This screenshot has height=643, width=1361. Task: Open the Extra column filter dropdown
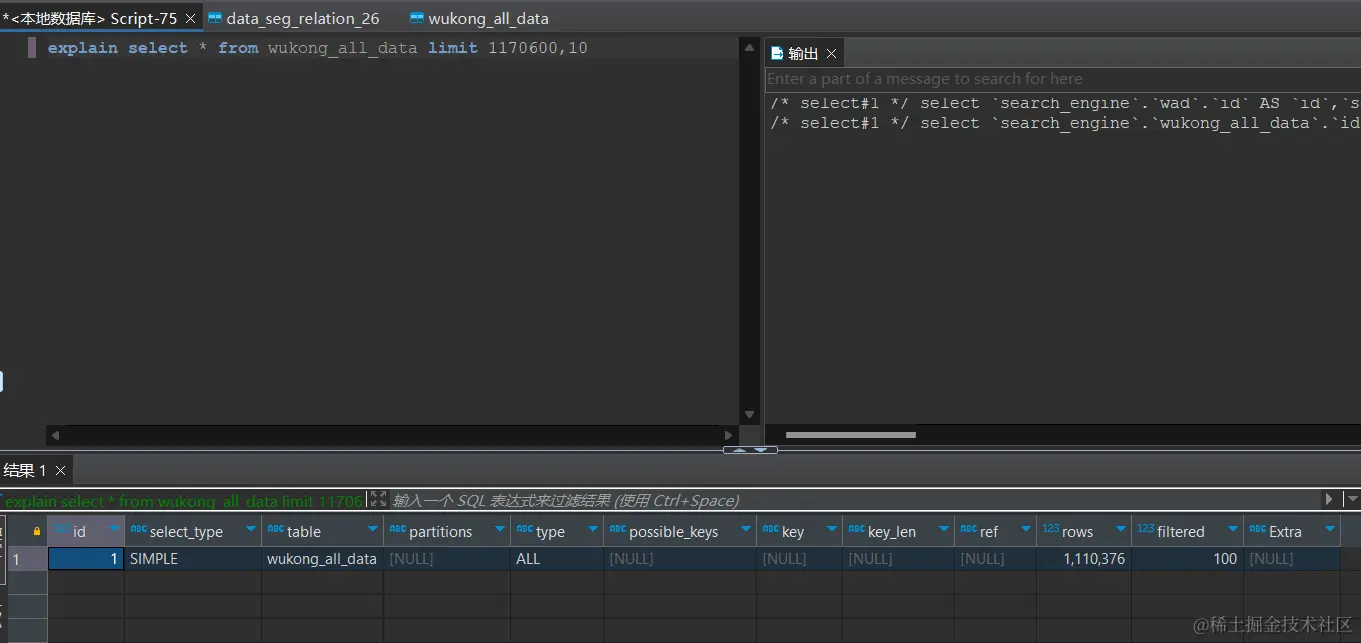coord(1330,529)
